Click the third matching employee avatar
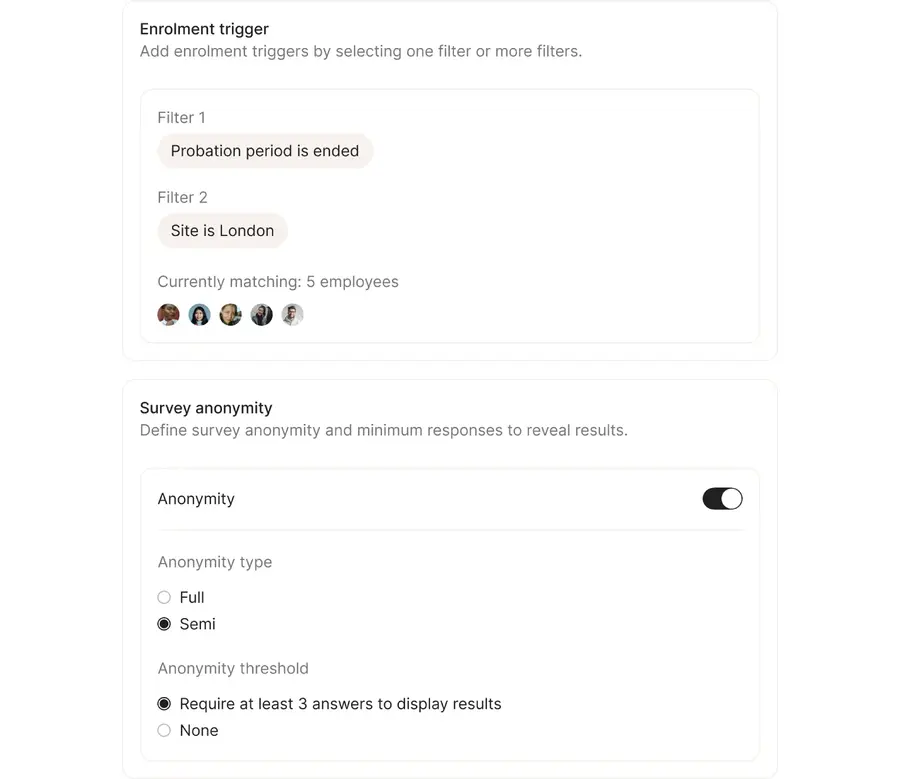The width and height of the screenshot is (900, 779). coord(230,315)
